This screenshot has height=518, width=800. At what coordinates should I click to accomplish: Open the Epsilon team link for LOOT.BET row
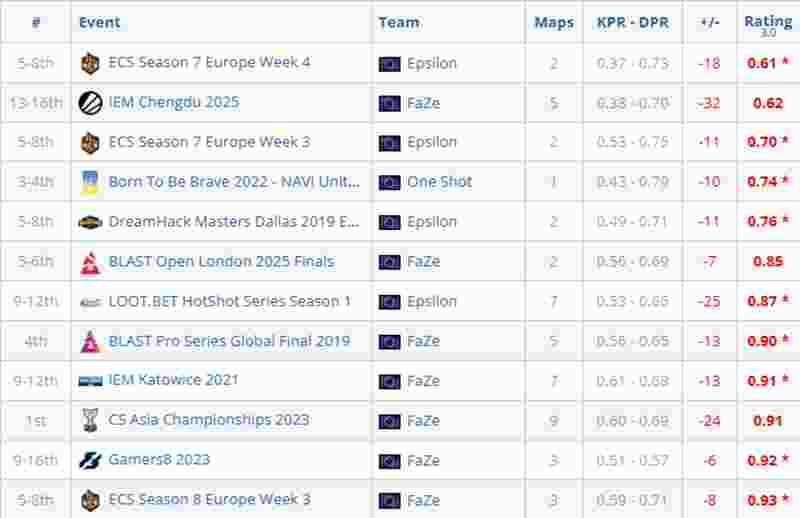click(x=431, y=301)
